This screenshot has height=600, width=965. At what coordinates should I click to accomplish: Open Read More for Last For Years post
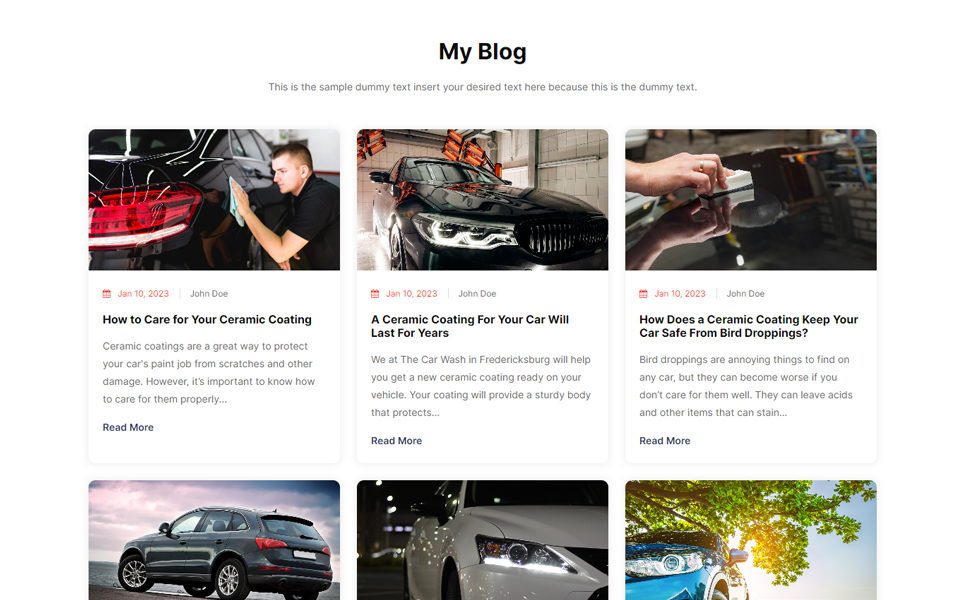point(396,441)
